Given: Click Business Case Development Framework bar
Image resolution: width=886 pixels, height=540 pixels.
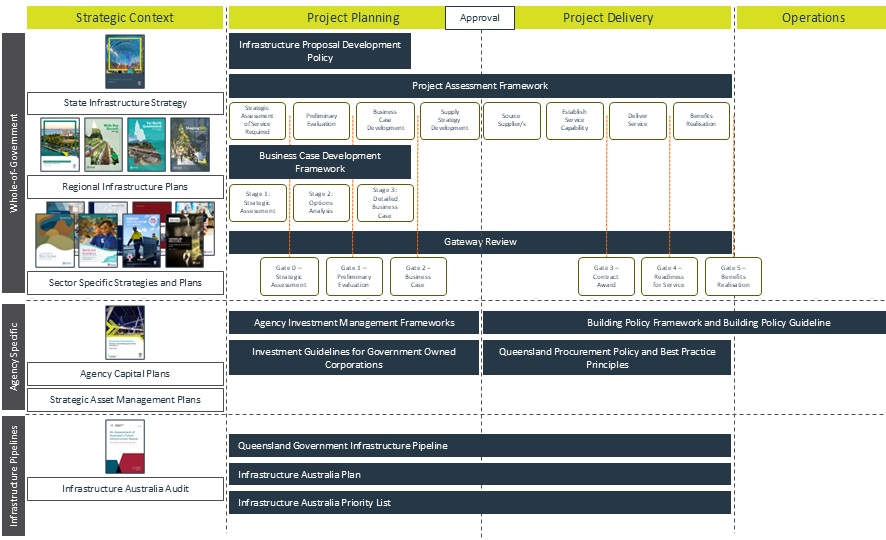Looking at the screenshot, I should tap(320, 162).
